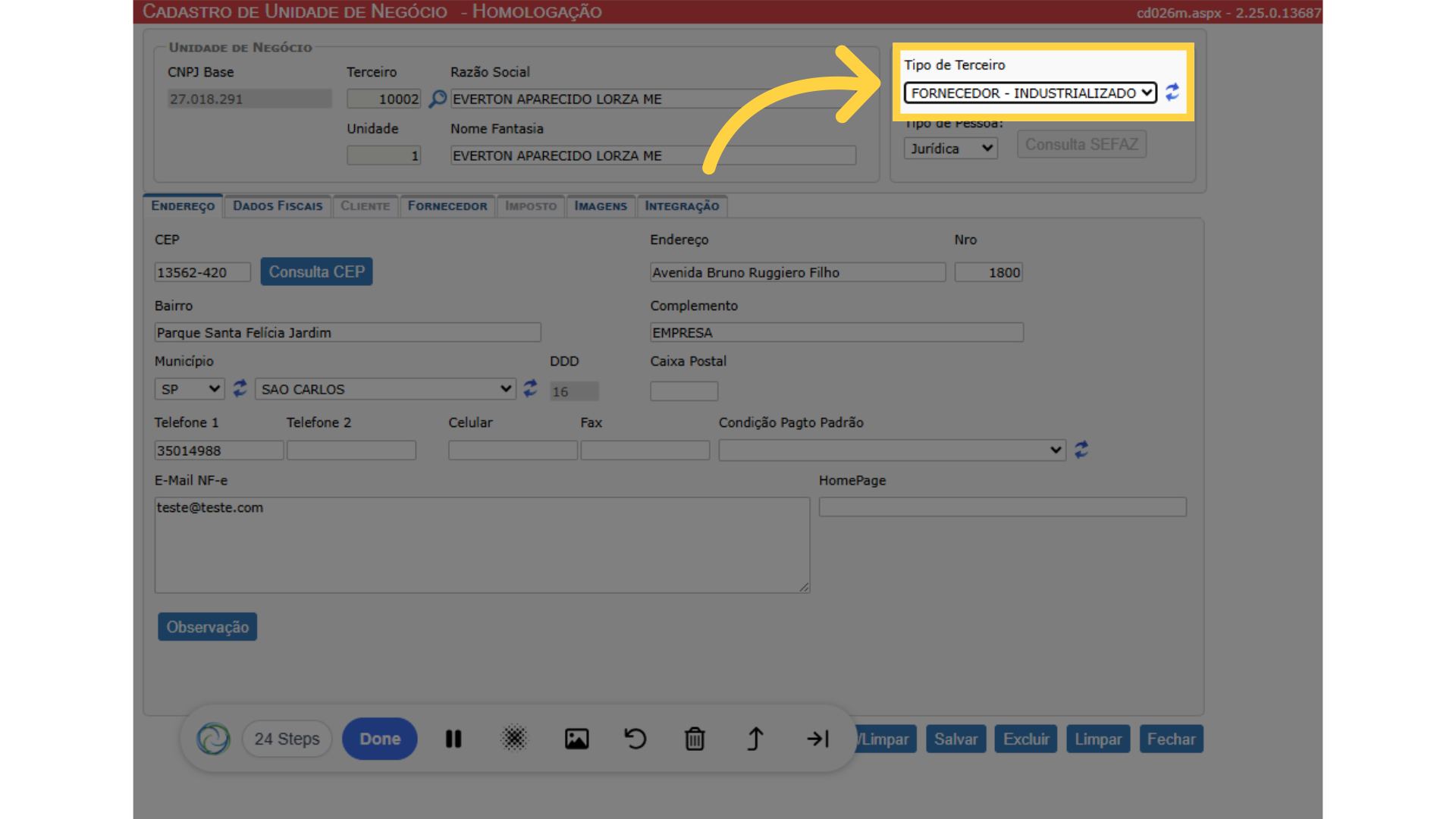Click the E-Mail NF-e text area
Screen dimensions: 1456x819
click(482, 544)
